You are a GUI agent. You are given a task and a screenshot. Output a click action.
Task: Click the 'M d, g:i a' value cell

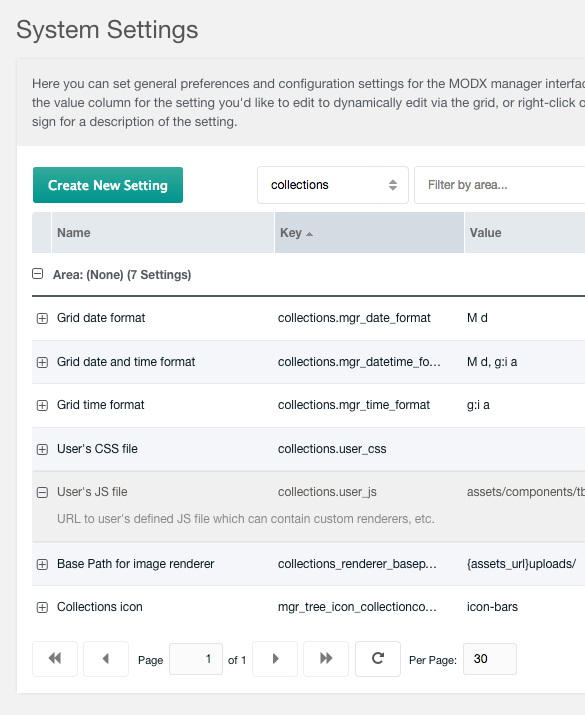[492, 362]
